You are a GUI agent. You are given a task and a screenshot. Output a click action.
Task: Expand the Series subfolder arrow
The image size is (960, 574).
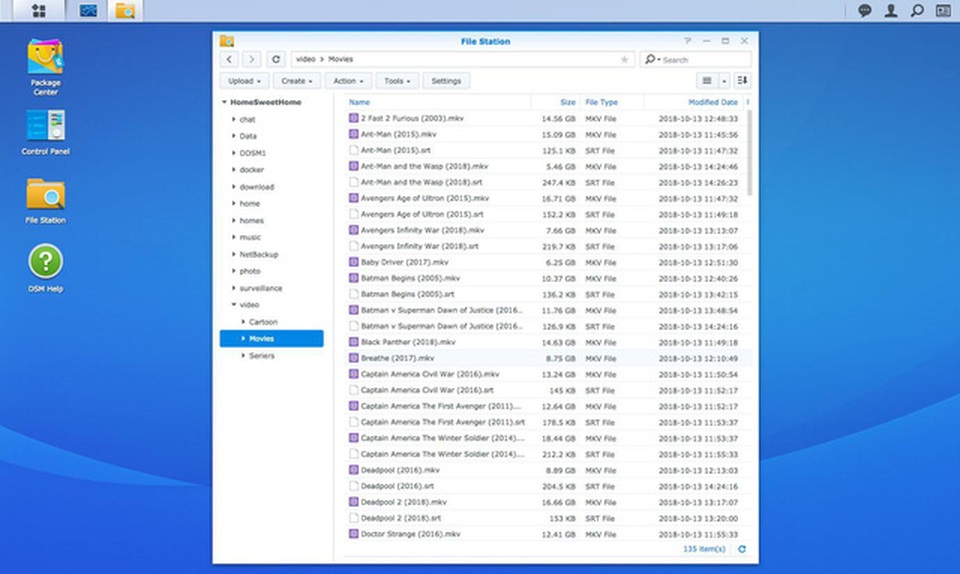pyautogui.click(x=243, y=355)
